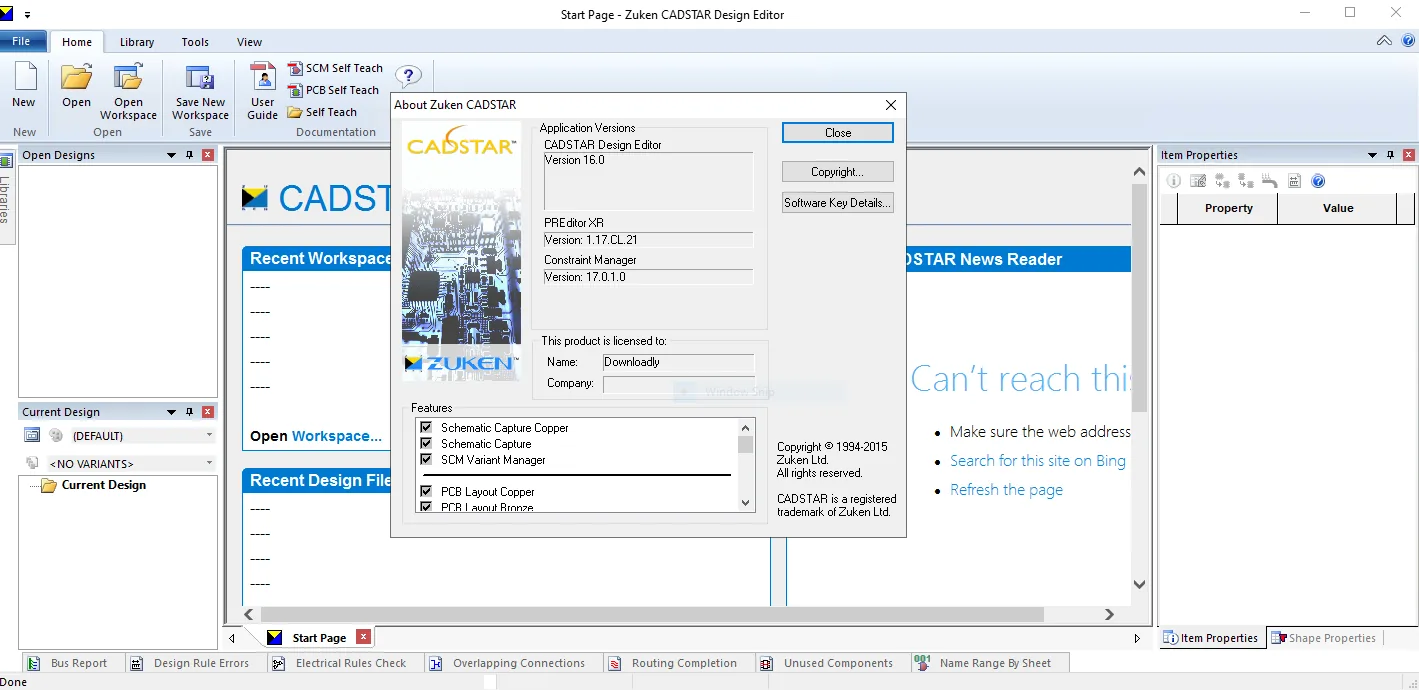The height and width of the screenshot is (690, 1419).
Task: Click the Save New Workspace icon
Action: pyautogui.click(x=200, y=78)
